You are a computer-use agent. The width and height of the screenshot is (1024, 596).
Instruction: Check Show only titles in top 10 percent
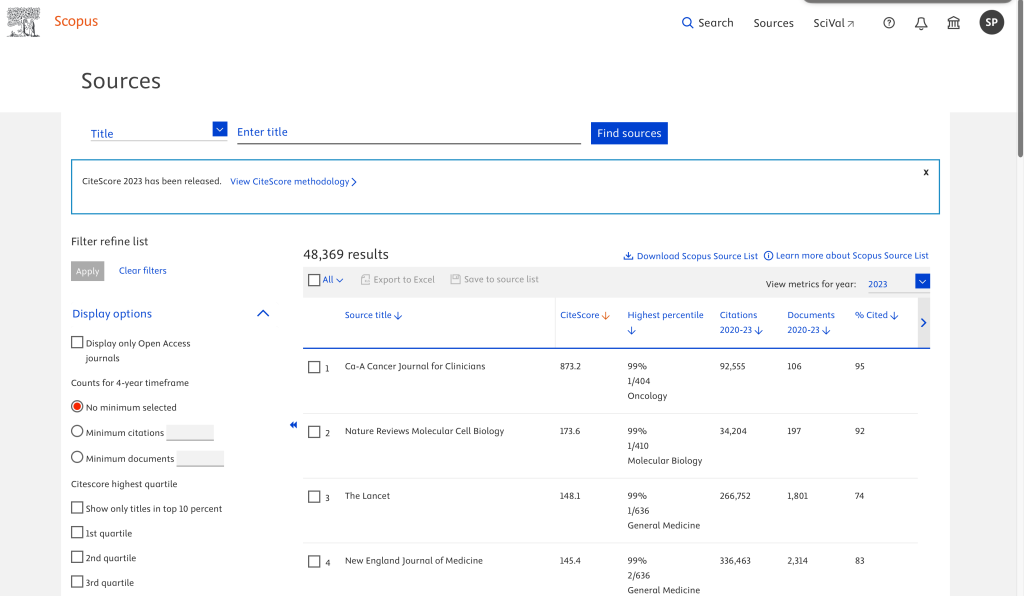point(77,507)
